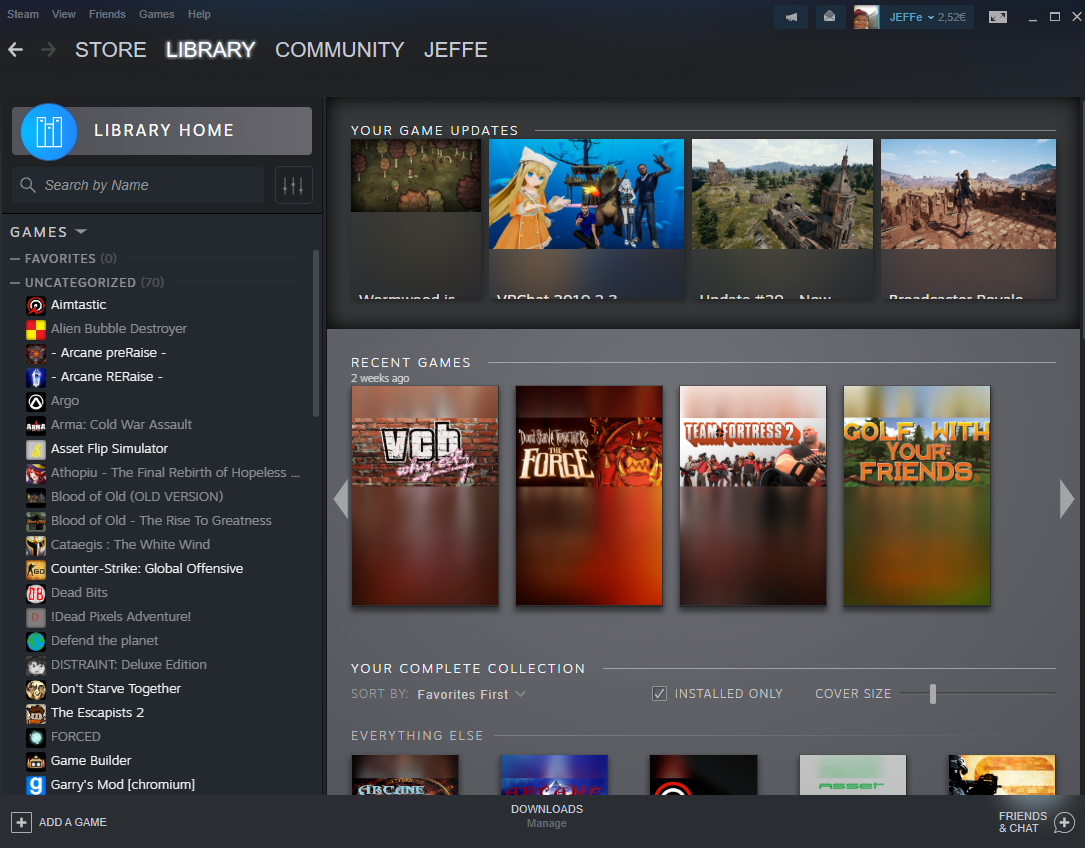The image size is (1085, 848).
Task: Click the Don't Starve Together icon
Action: point(36,689)
